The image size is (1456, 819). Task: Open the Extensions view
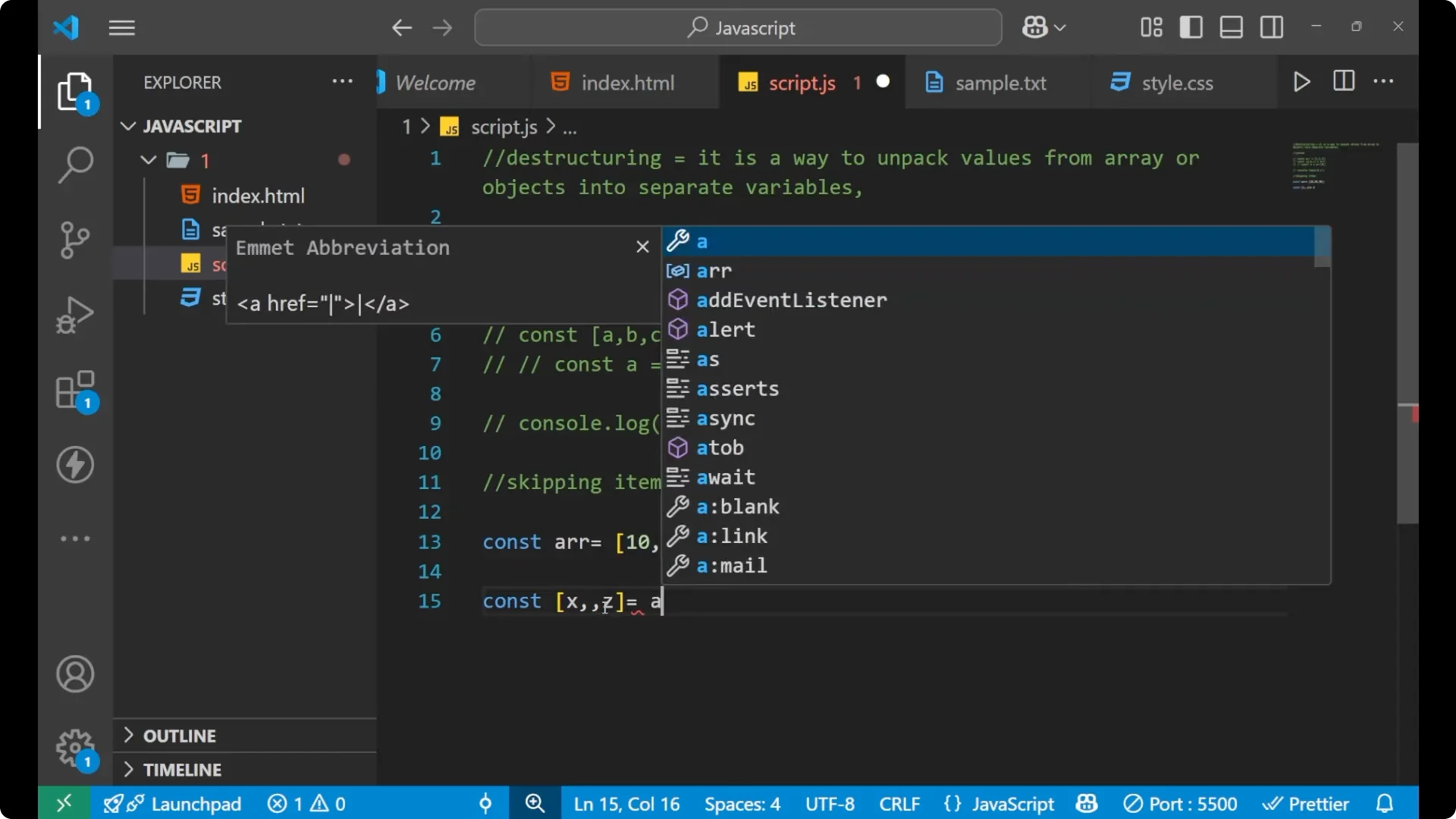coord(74,388)
